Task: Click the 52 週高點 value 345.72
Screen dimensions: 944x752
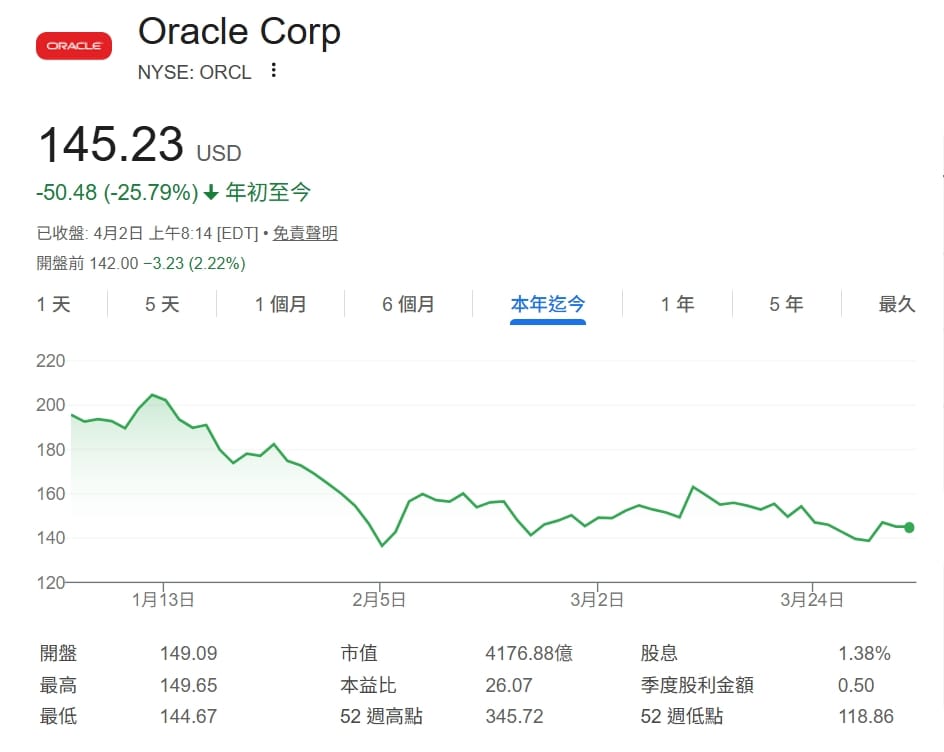Action: [x=514, y=716]
